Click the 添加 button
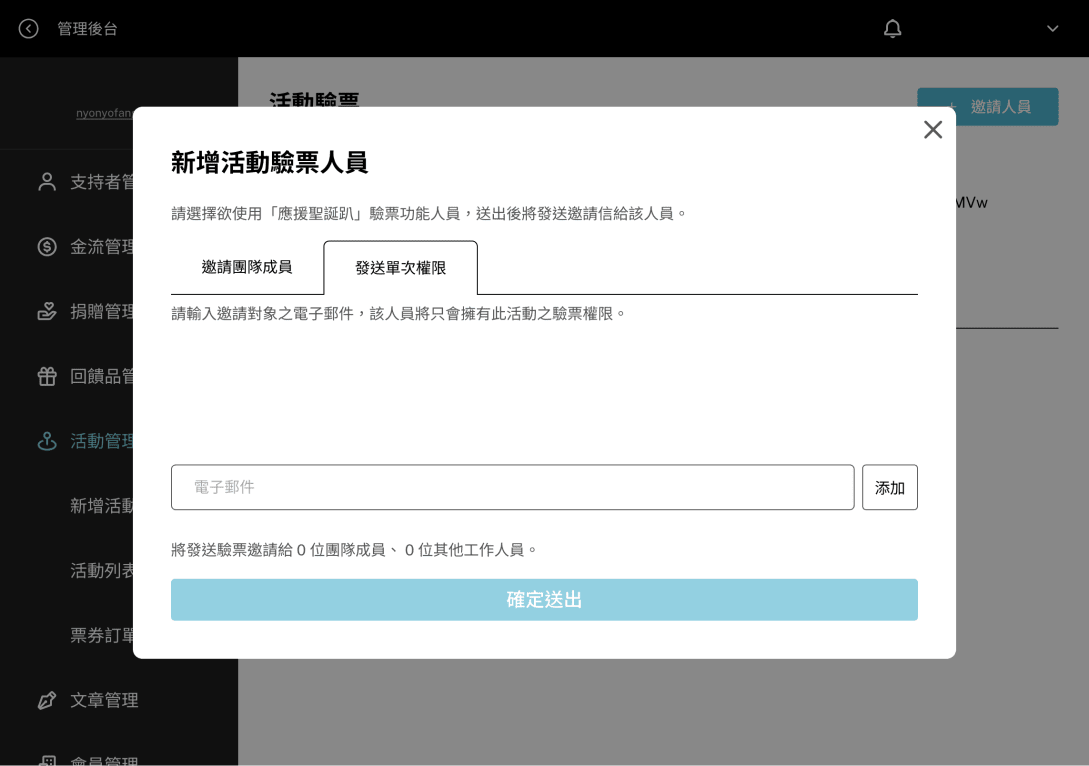 coord(890,487)
